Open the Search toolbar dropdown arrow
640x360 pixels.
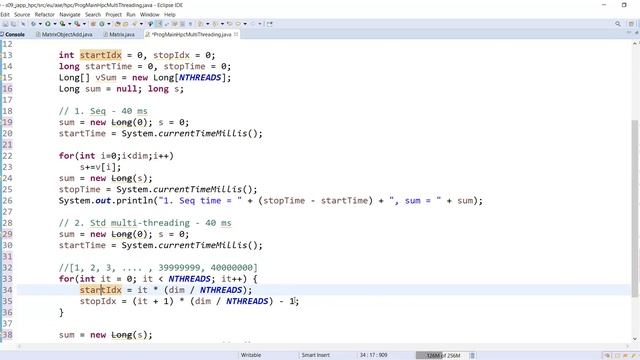click(141, 24)
